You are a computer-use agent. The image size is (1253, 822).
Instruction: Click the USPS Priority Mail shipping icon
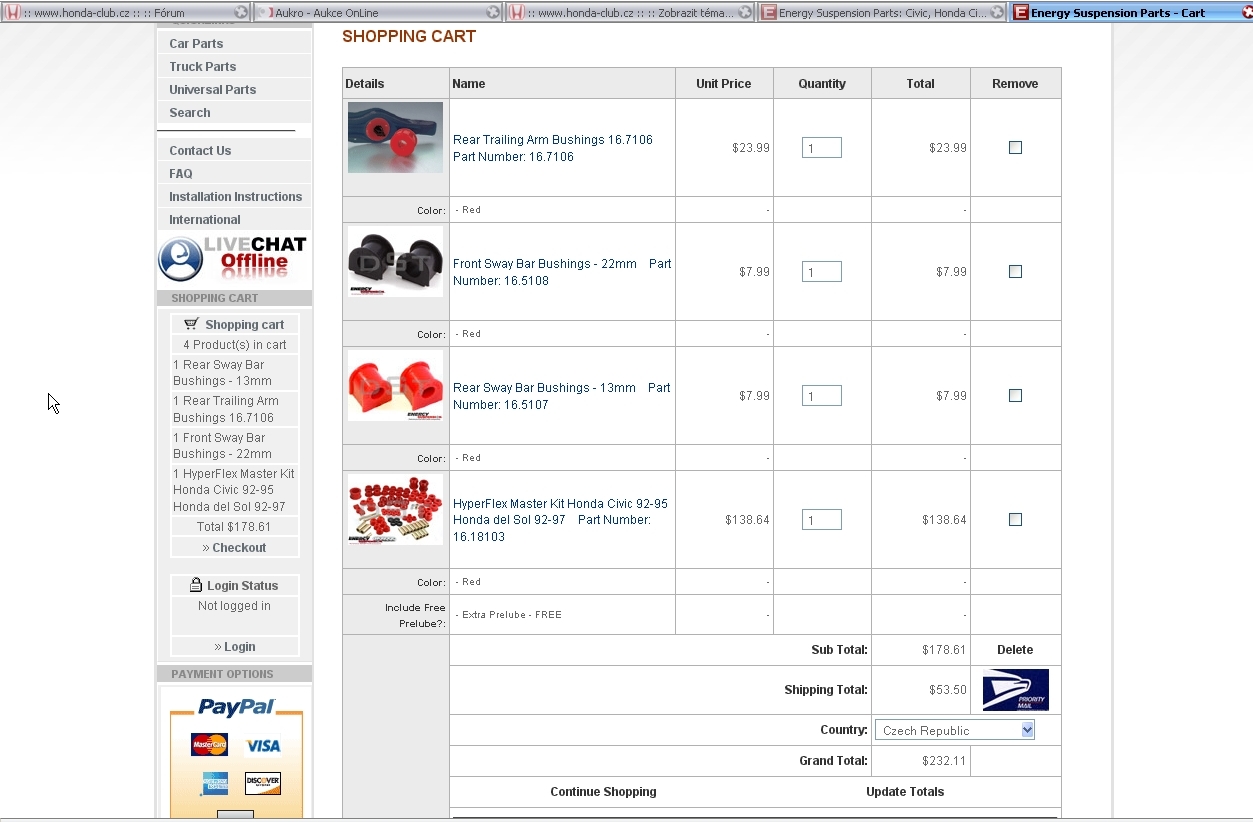pos(1015,690)
